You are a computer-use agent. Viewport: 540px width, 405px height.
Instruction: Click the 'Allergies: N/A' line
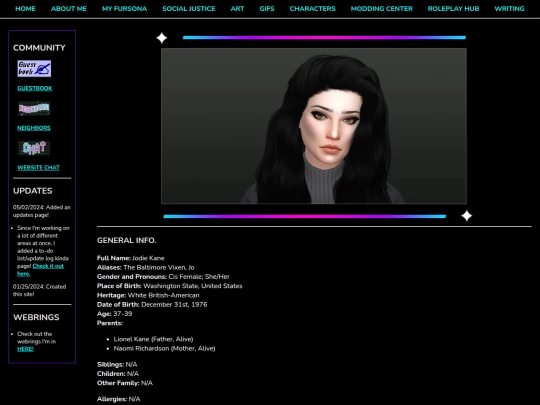(118, 399)
